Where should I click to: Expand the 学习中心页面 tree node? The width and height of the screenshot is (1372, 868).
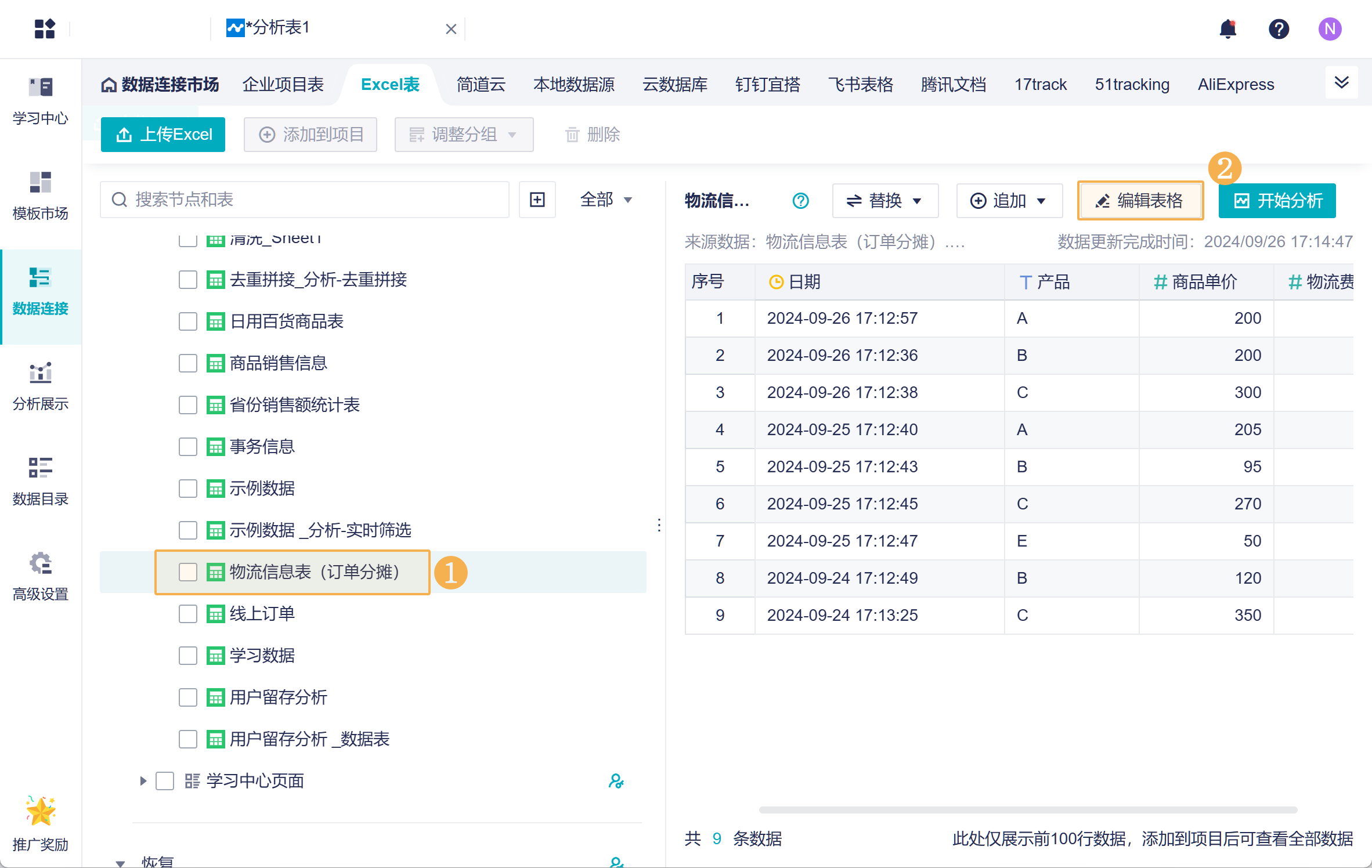click(x=143, y=781)
